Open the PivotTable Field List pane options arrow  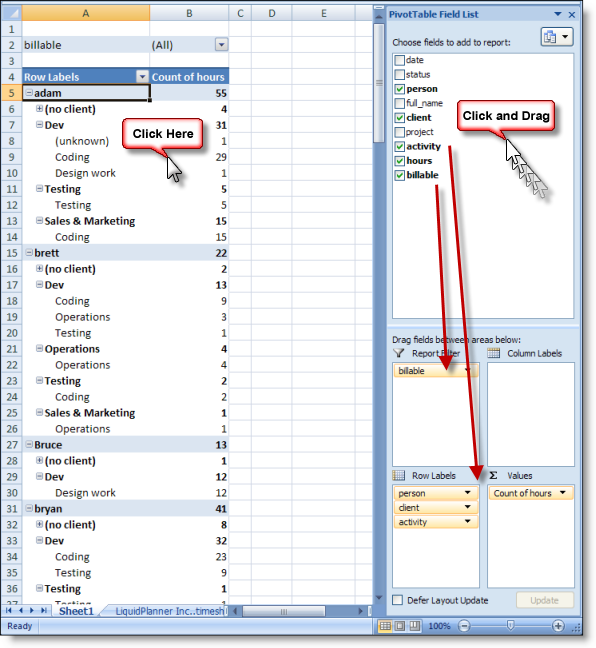[558, 14]
